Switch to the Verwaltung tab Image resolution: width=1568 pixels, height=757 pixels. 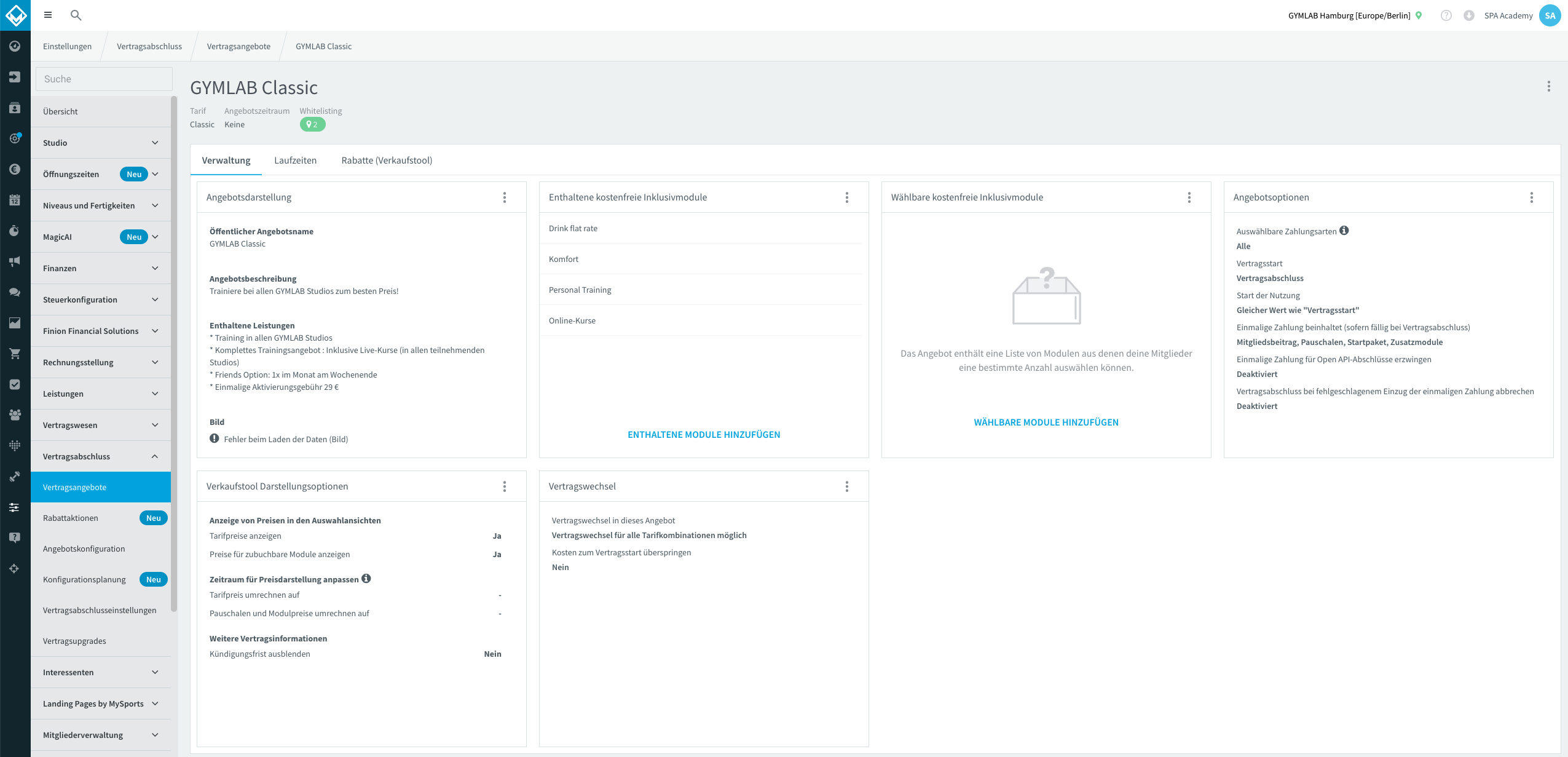[226, 161]
